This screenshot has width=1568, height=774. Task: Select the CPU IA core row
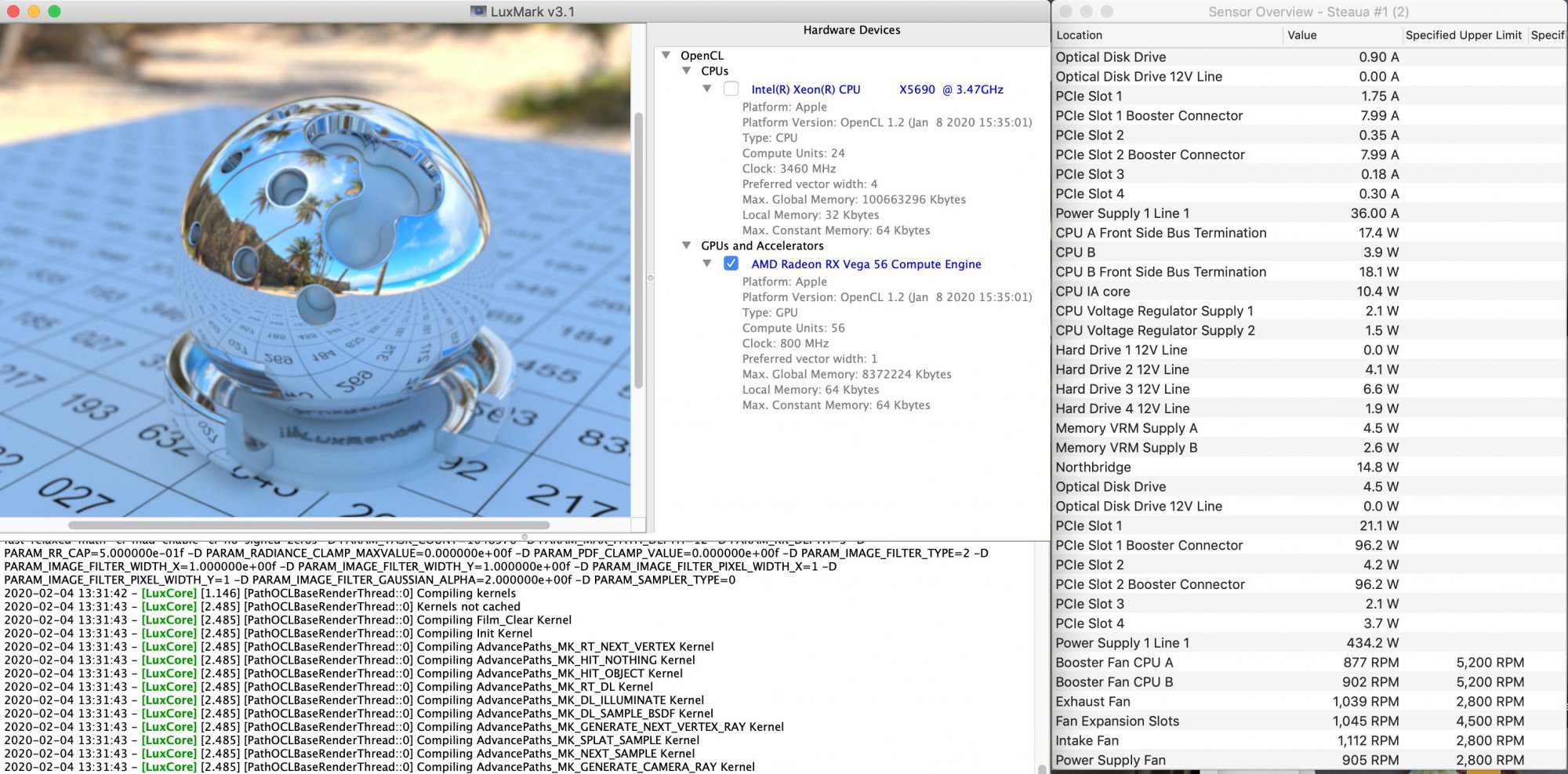coord(1308,292)
